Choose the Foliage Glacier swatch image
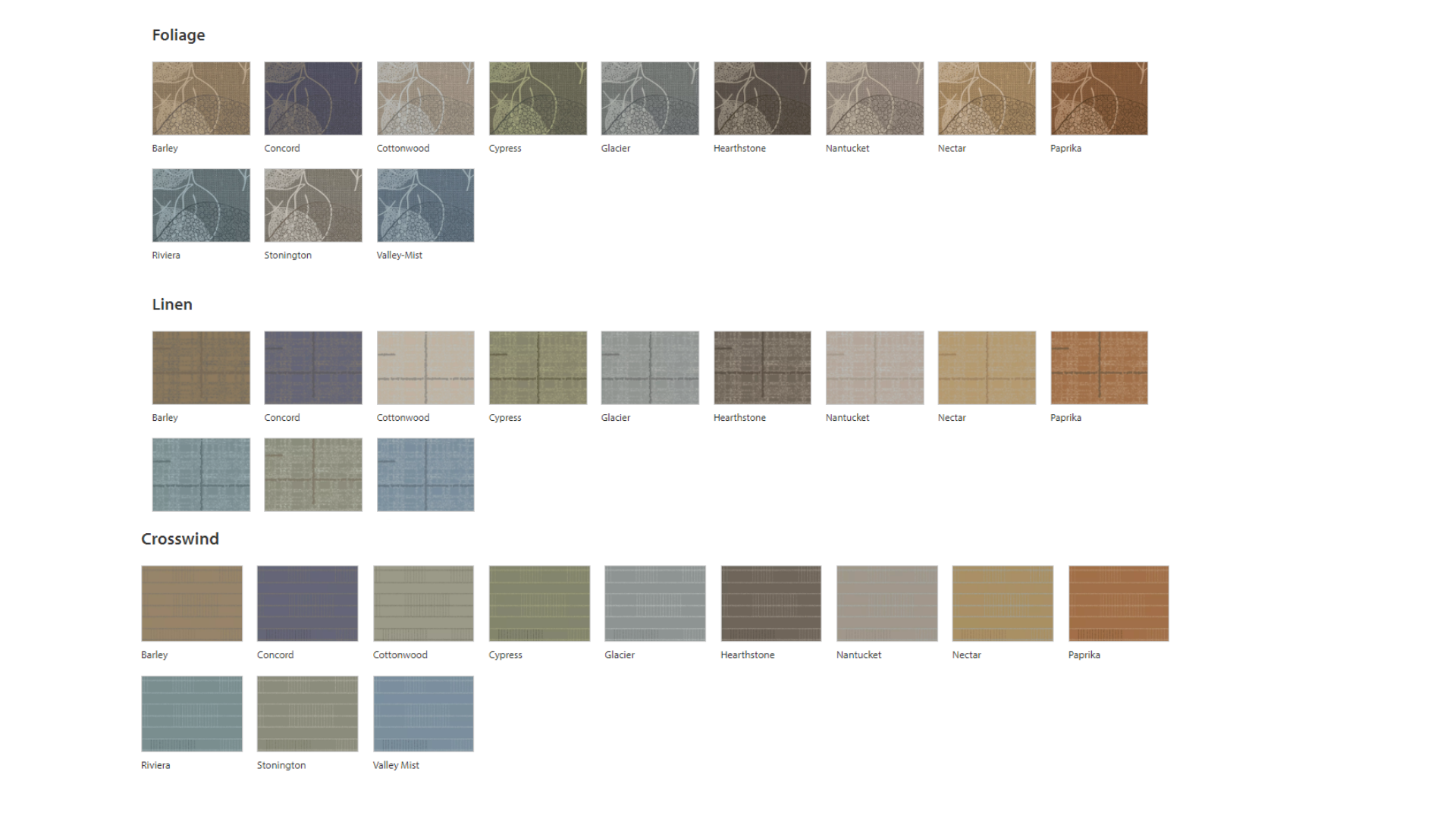Screen dimensions: 1456x819 (650, 99)
